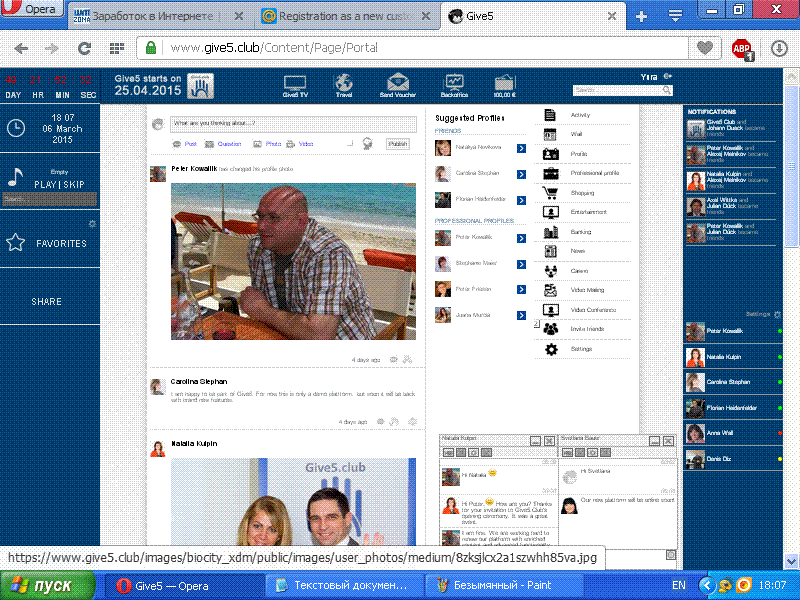The height and width of the screenshot is (600, 800).
Task: Add page to bookmarks with heart icon
Action: [x=705, y=48]
